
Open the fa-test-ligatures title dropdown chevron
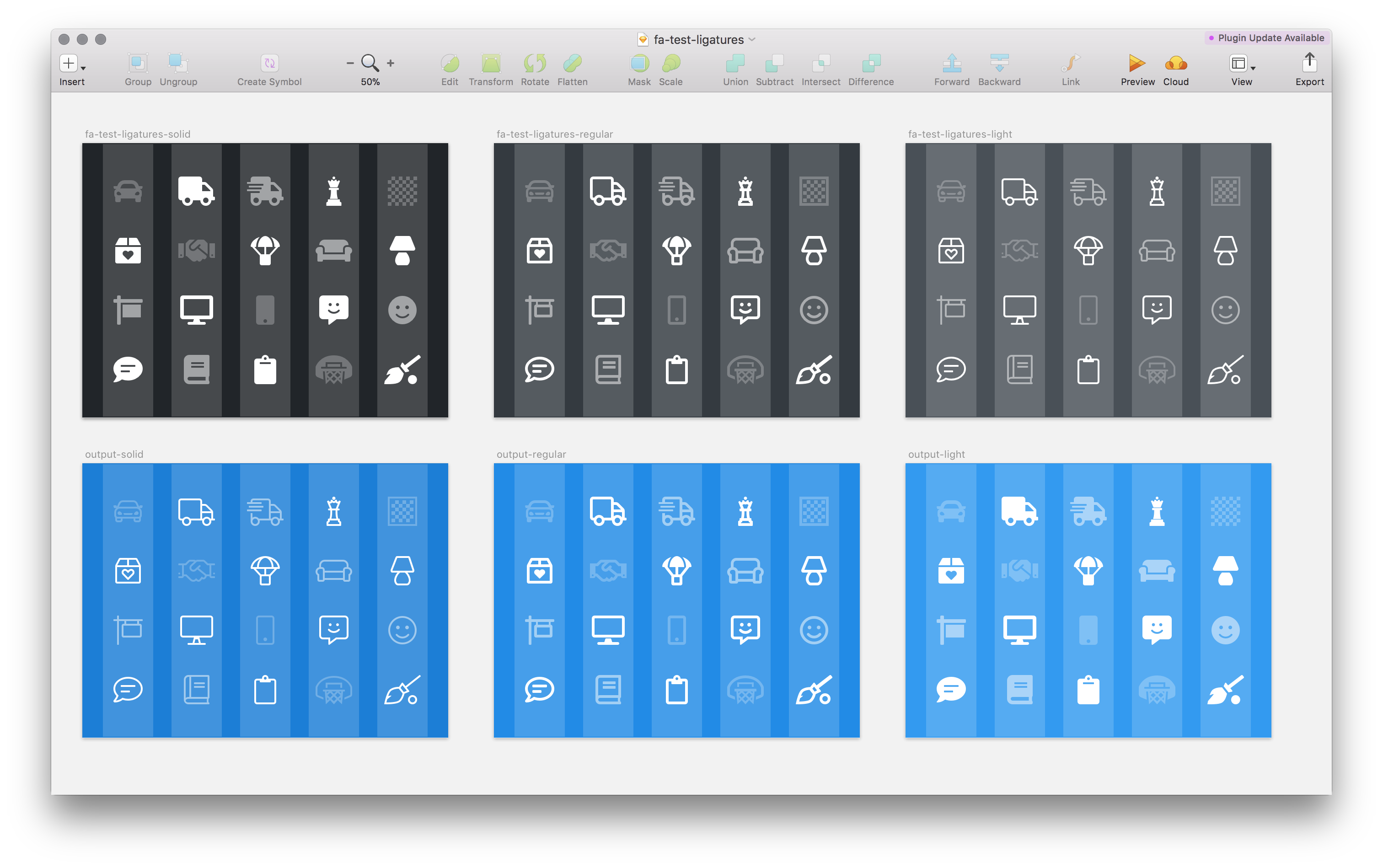[752, 40]
